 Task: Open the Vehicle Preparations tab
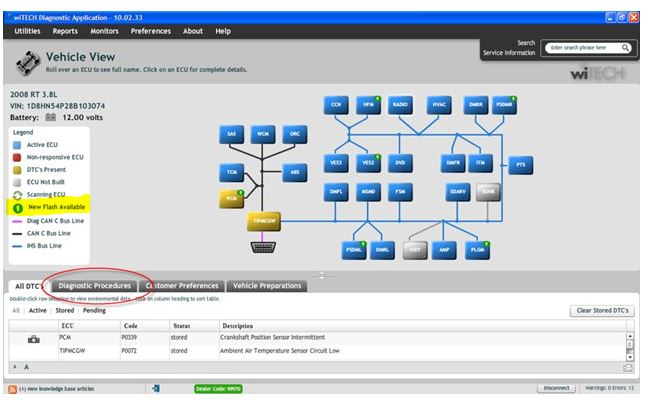(266, 286)
